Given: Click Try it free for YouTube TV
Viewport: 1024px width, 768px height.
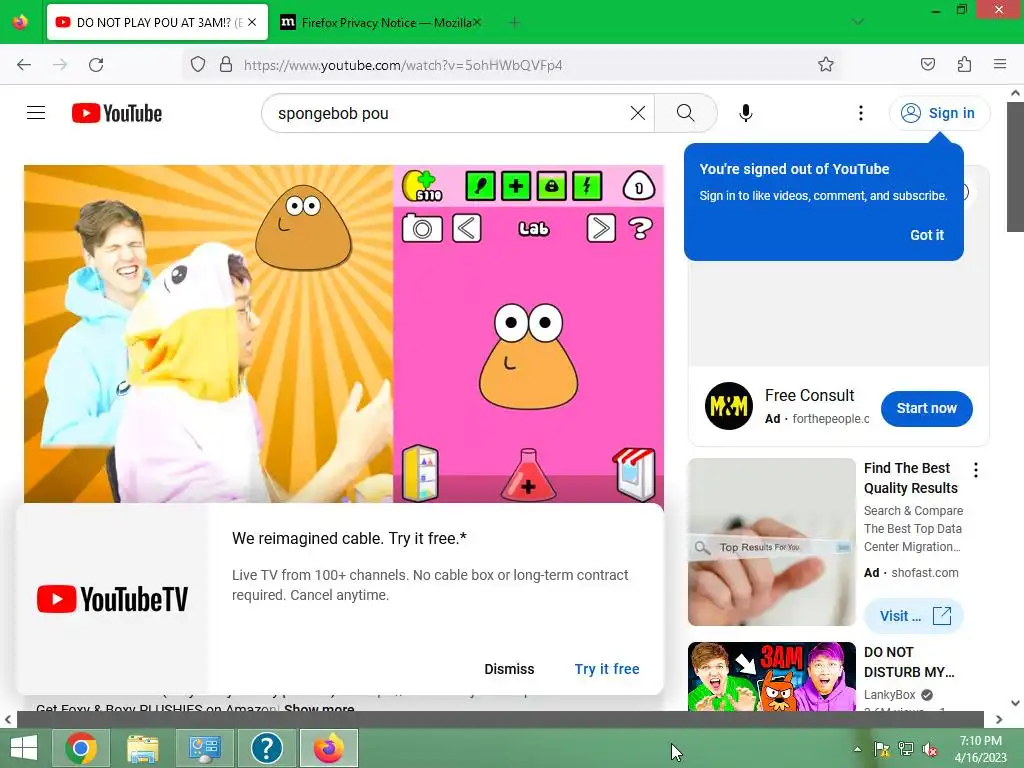Looking at the screenshot, I should 607,669.
